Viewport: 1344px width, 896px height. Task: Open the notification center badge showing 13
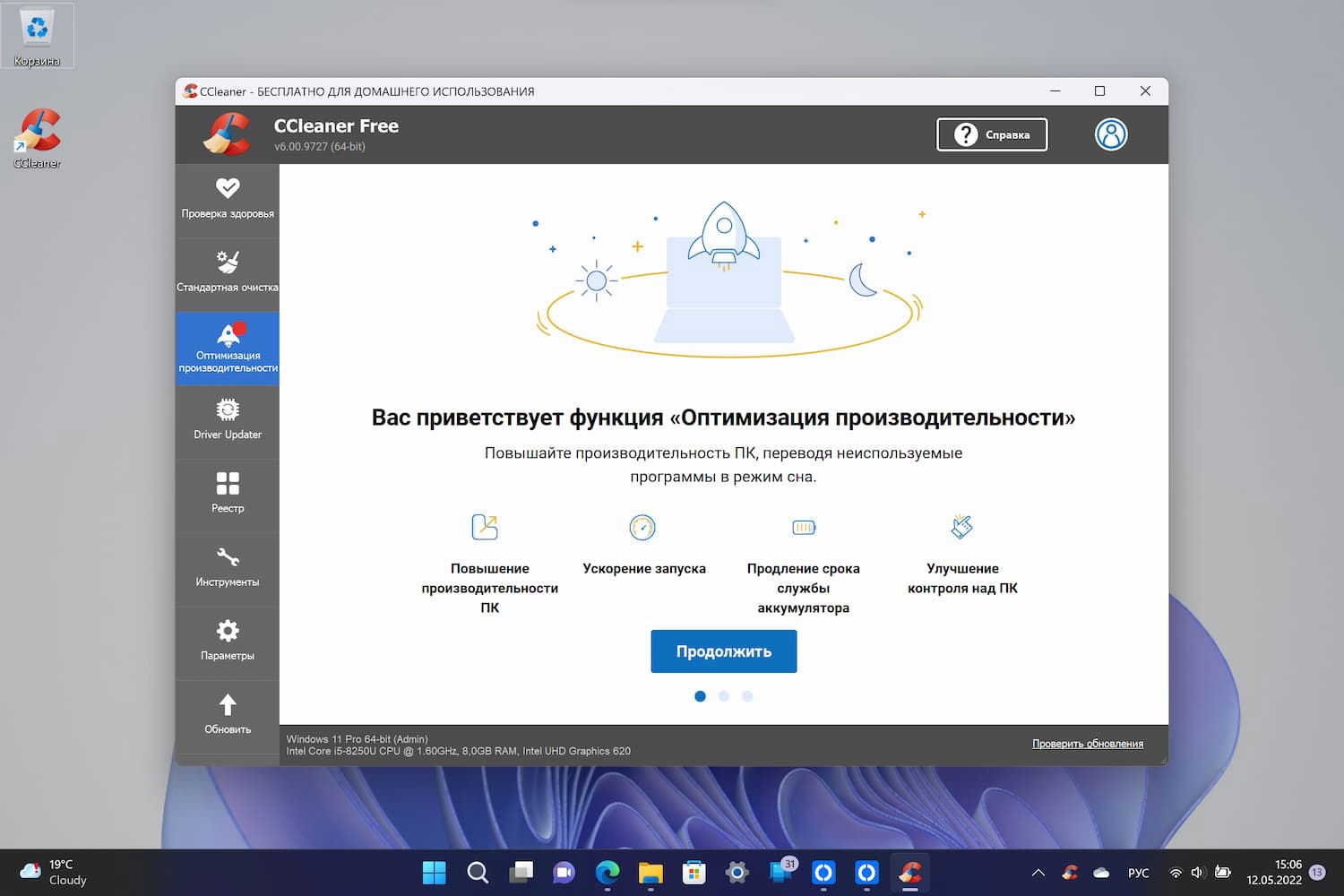point(1317,873)
